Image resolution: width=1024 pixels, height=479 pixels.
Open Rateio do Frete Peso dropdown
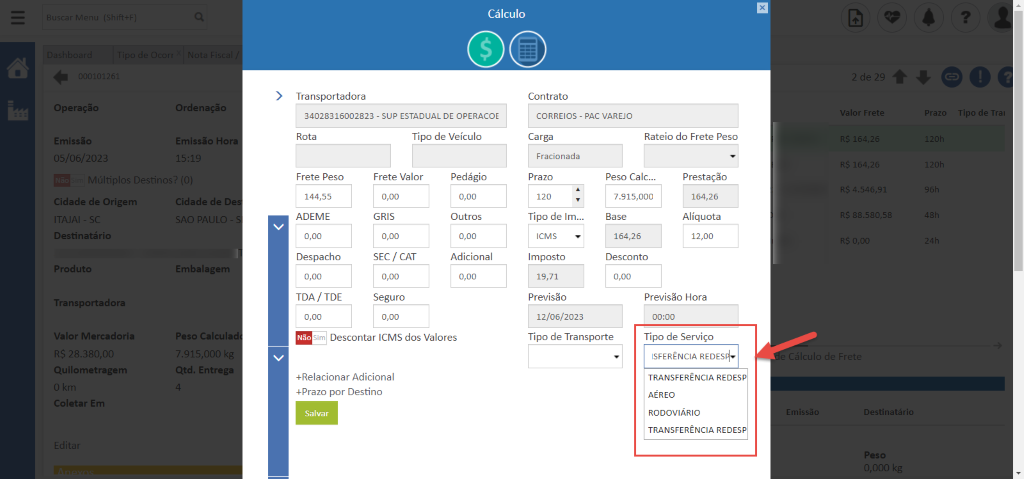tap(691, 156)
